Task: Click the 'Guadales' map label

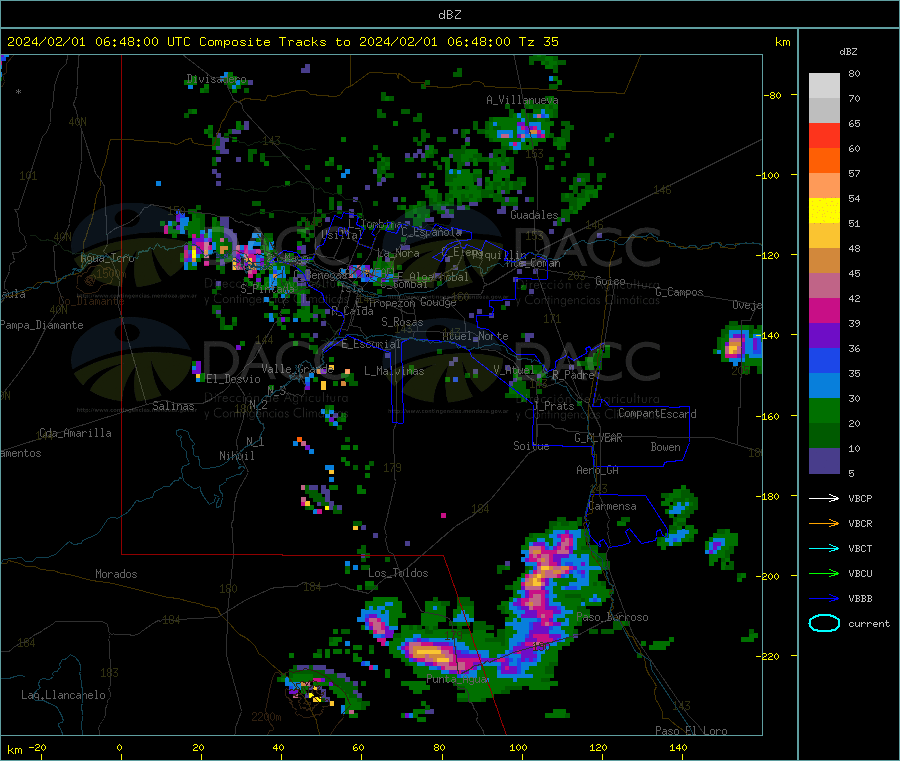Action: pyautogui.click(x=534, y=215)
